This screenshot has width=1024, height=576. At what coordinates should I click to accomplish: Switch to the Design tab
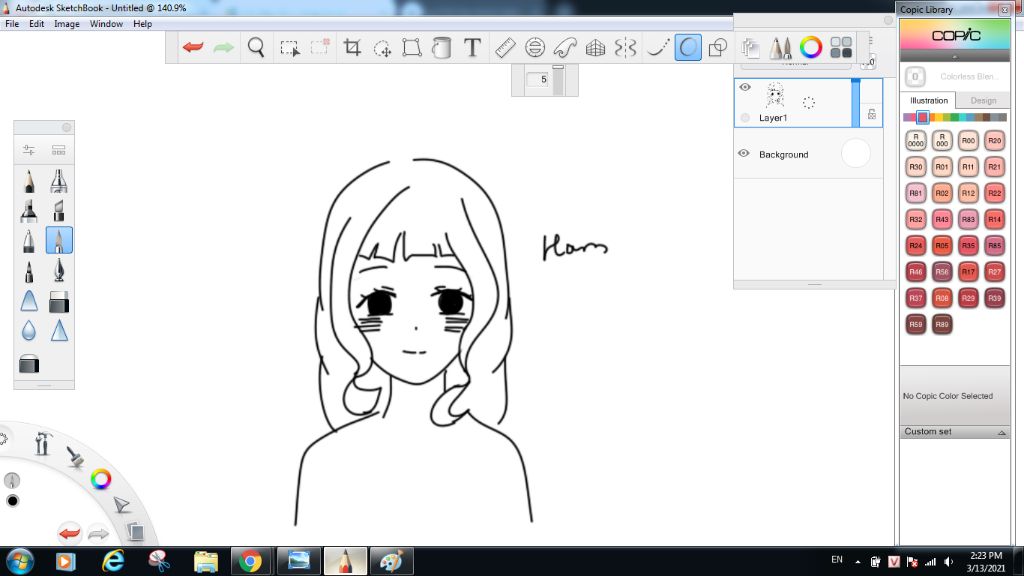pyautogui.click(x=983, y=101)
